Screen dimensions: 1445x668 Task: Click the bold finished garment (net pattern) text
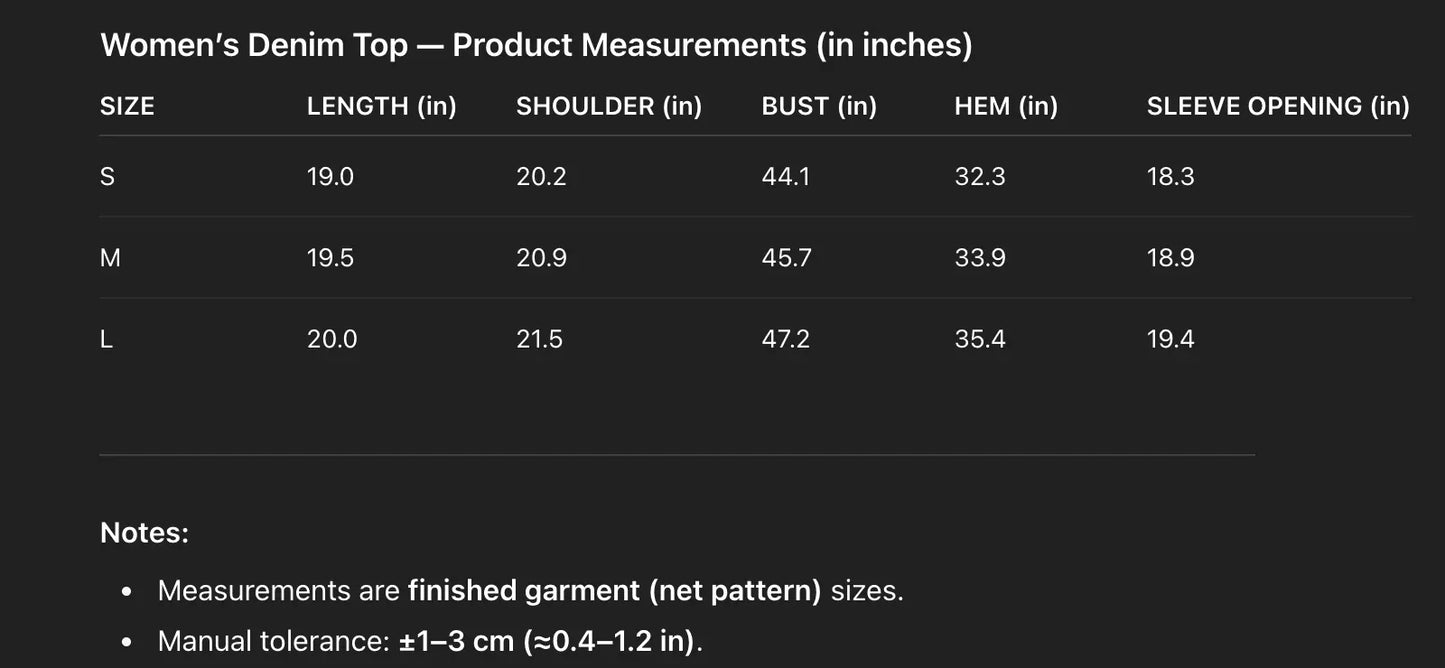614,590
